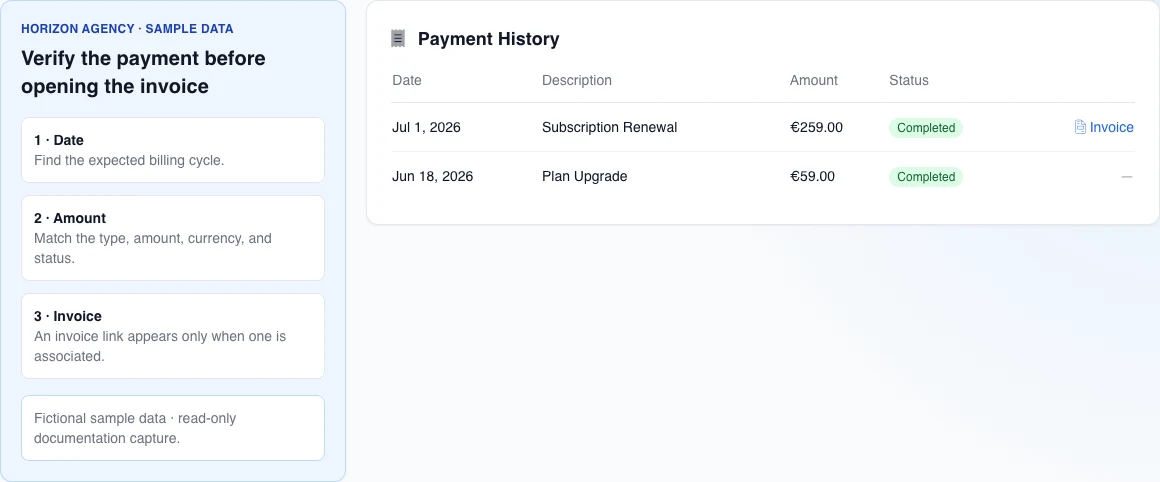Click the '3 · Invoice' step card

pyautogui.click(x=173, y=336)
